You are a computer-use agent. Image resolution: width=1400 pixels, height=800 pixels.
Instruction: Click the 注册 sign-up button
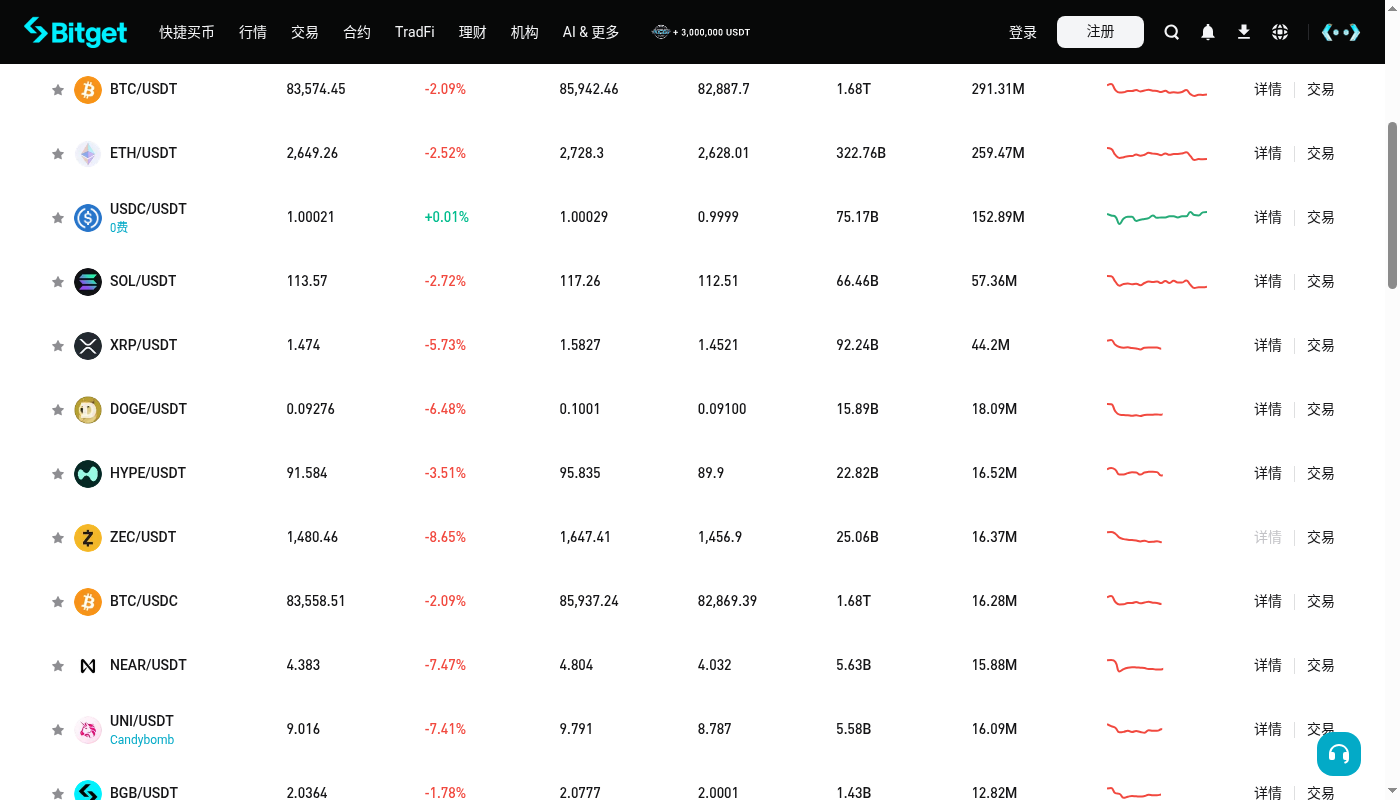click(1100, 32)
